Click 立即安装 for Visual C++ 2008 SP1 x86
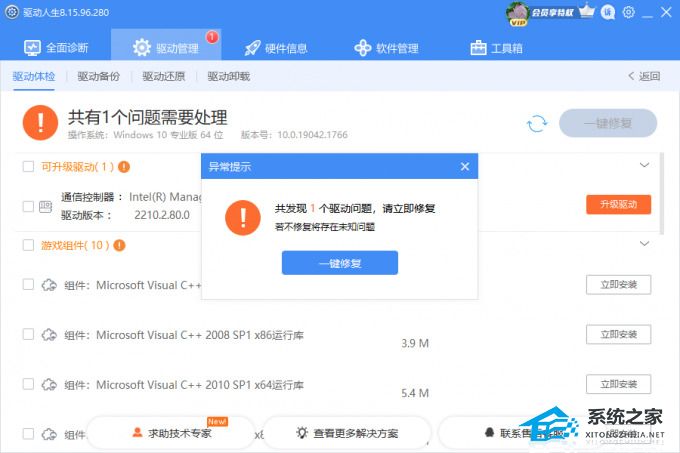Viewport: 680px width, 453px height. tap(618, 334)
